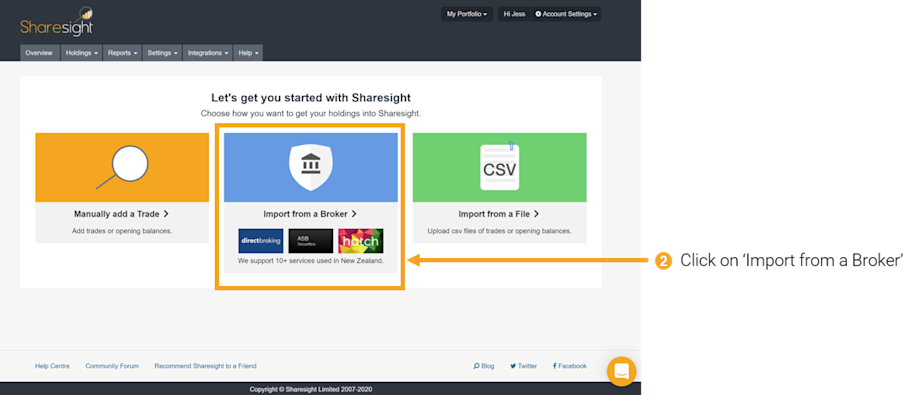Click the CSV file image

click(x=499, y=167)
